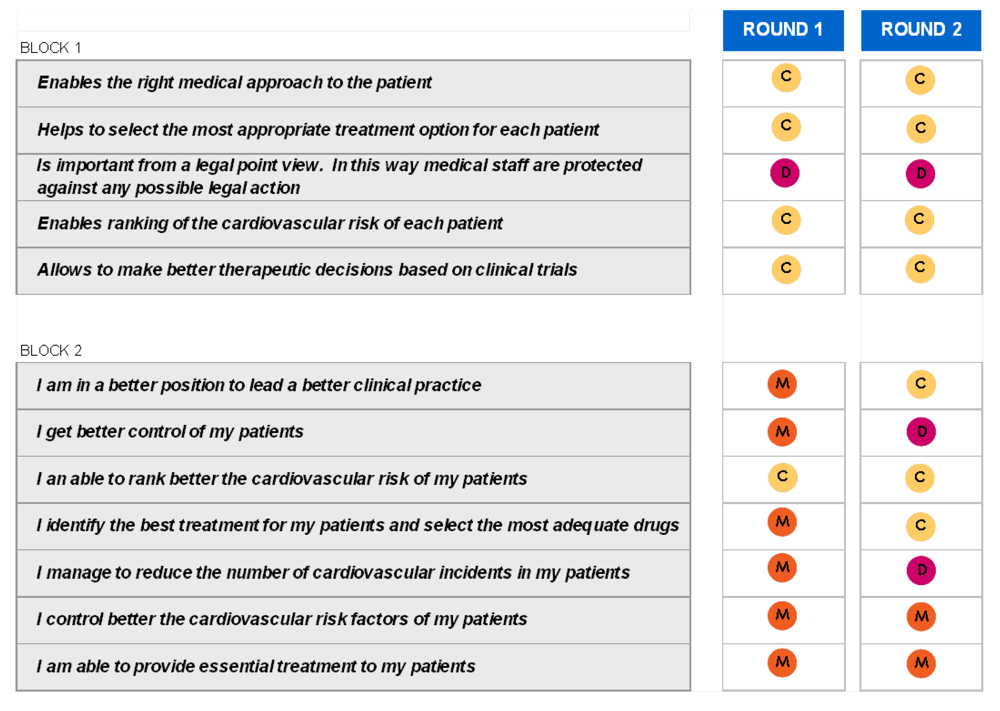Select 'Helps to select most appropriate treatment' row
This screenshot has width=1000, height=711.
coord(353,130)
